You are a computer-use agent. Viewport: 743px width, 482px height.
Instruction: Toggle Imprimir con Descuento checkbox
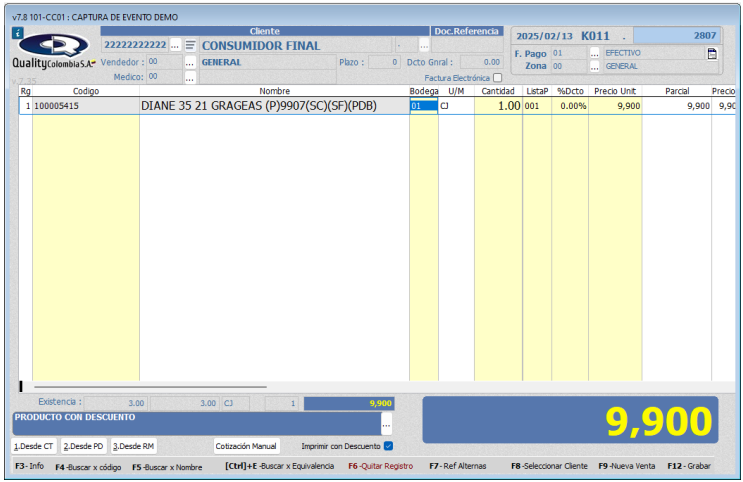(x=389, y=446)
